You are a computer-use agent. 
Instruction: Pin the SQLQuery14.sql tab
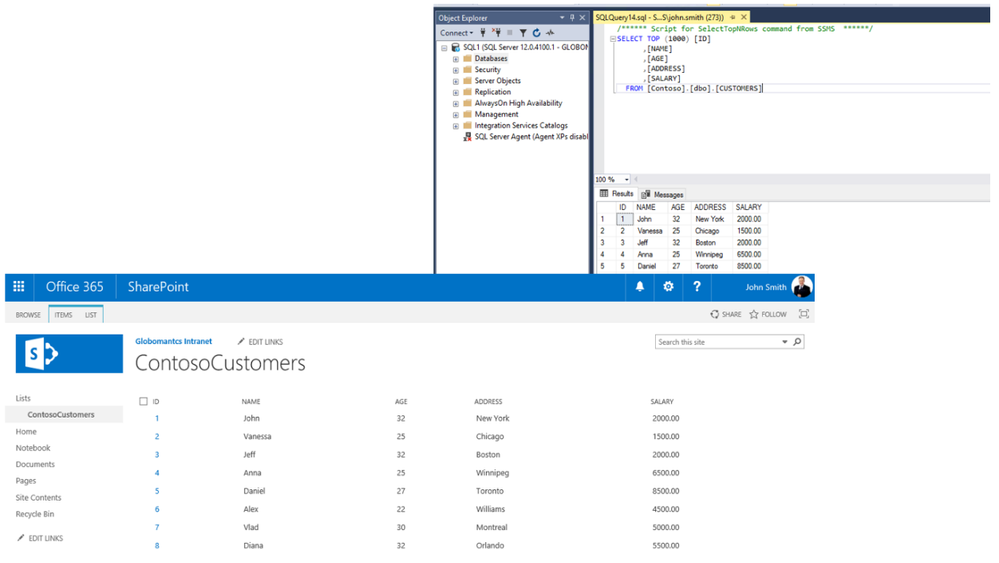click(x=733, y=17)
